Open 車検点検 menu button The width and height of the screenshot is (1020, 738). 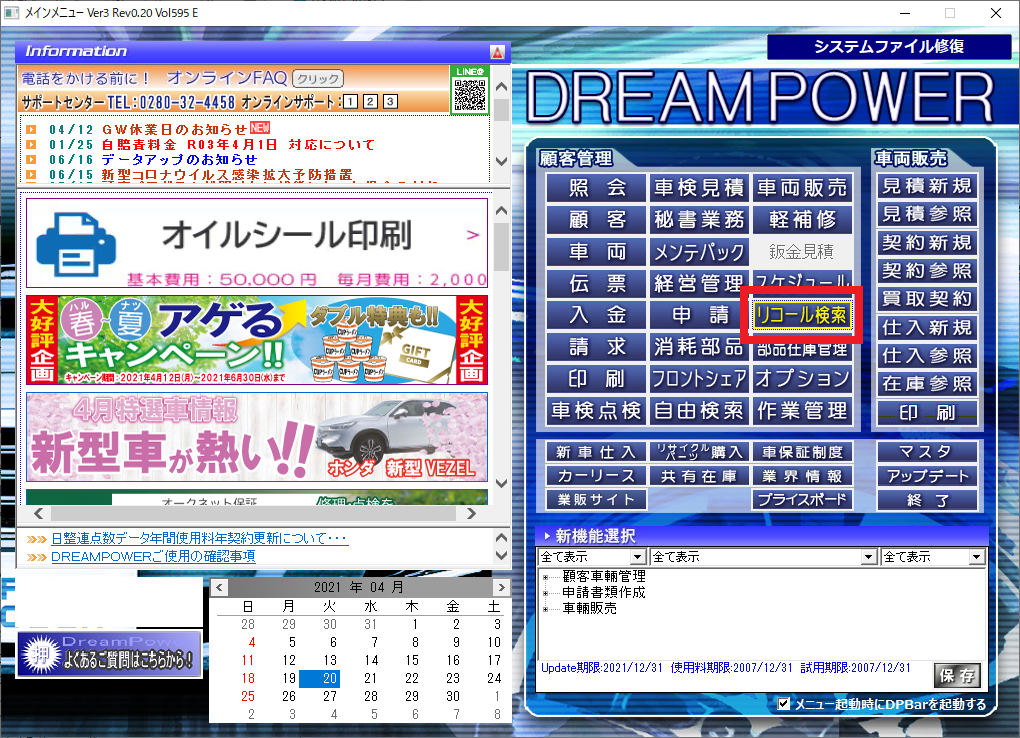pyautogui.click(x=597, y=411)
